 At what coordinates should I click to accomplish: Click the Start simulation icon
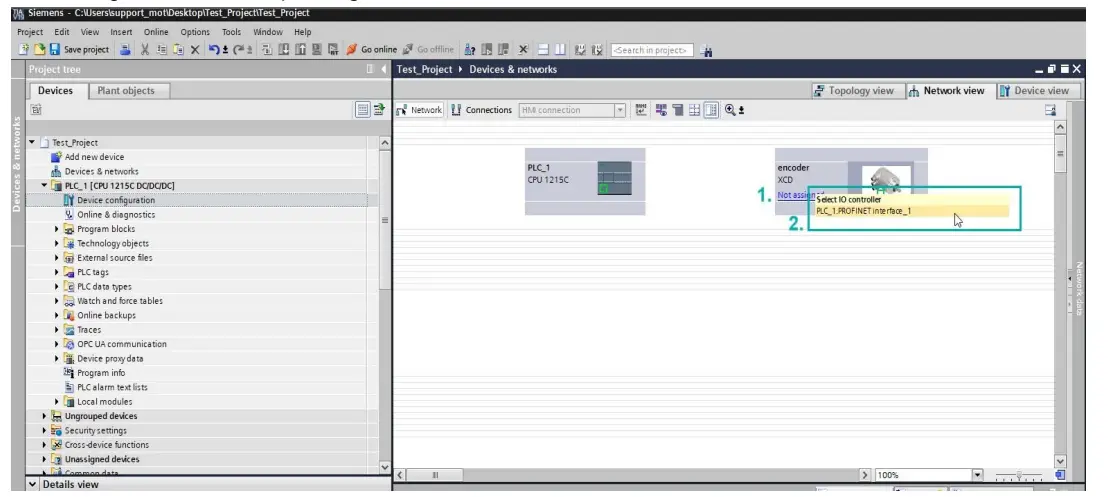317,49
